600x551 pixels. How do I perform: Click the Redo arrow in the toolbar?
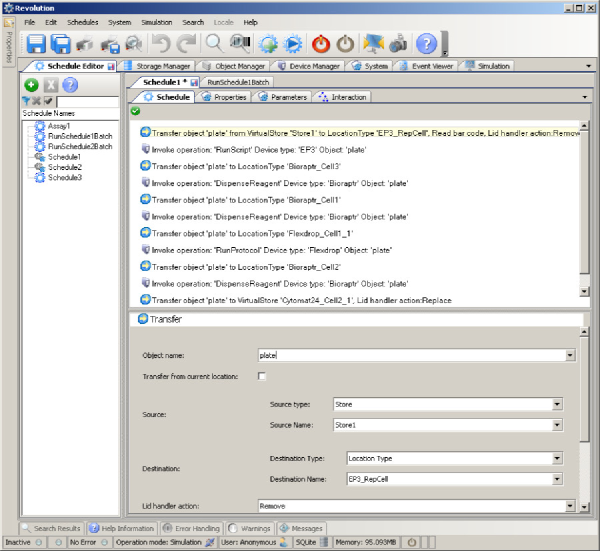click(x=187, y=44)
